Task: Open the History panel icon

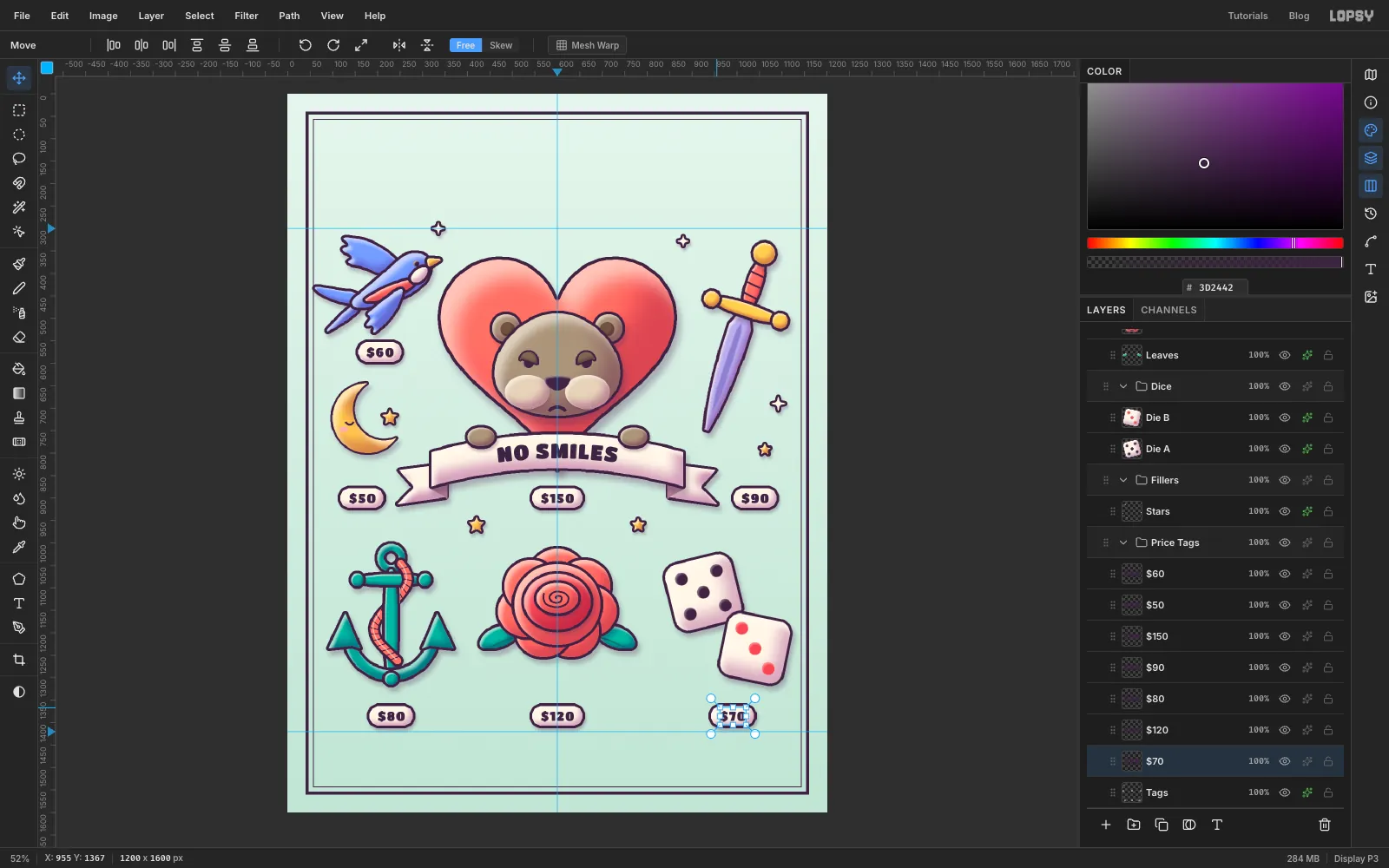Action: (x=1371, y=214)
